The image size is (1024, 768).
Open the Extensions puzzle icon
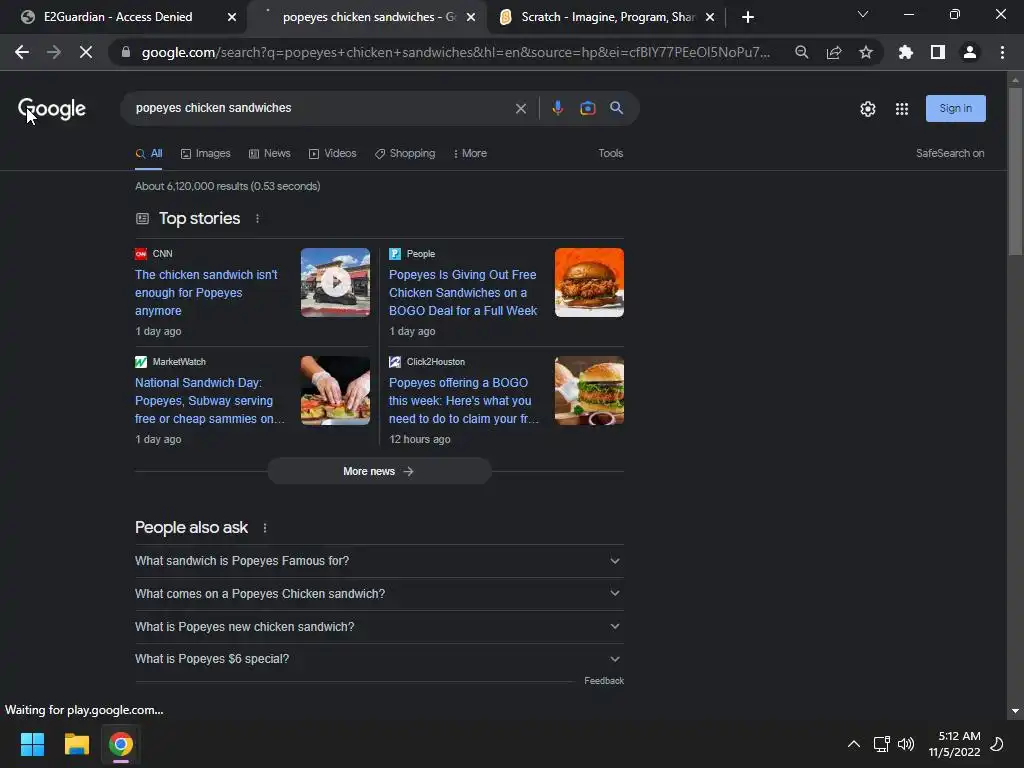pos(906,52)
